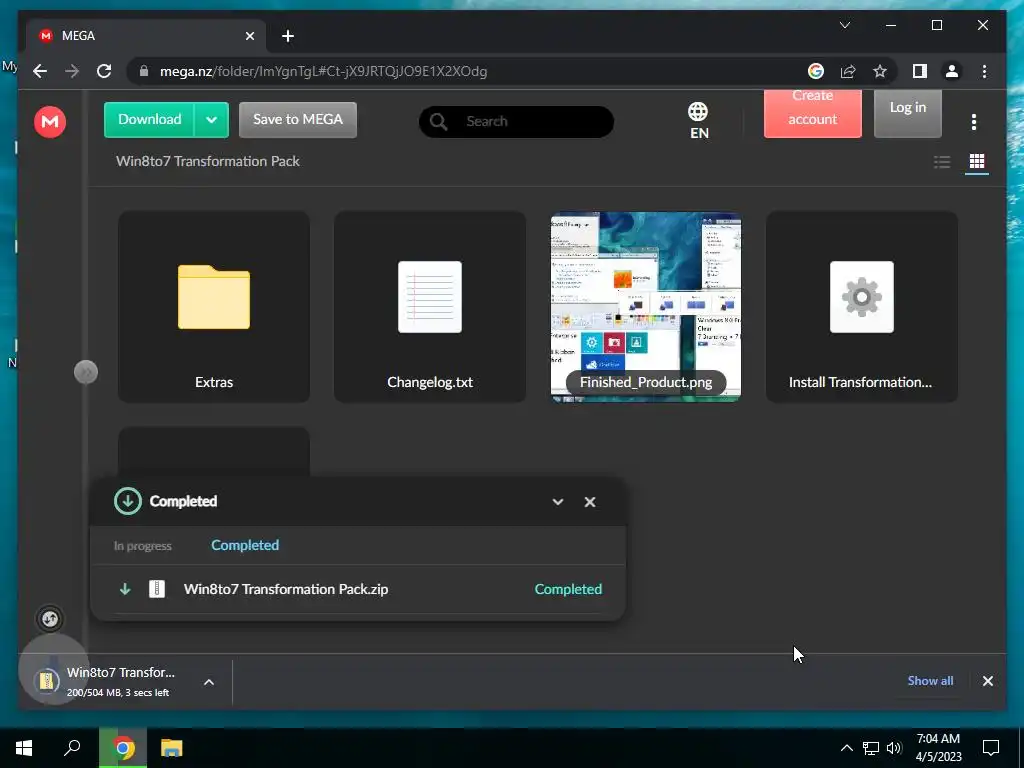Open download item options chevron
Viewport: 1024px width, 768px height.
pyautogui.click(x=209, y=682)
